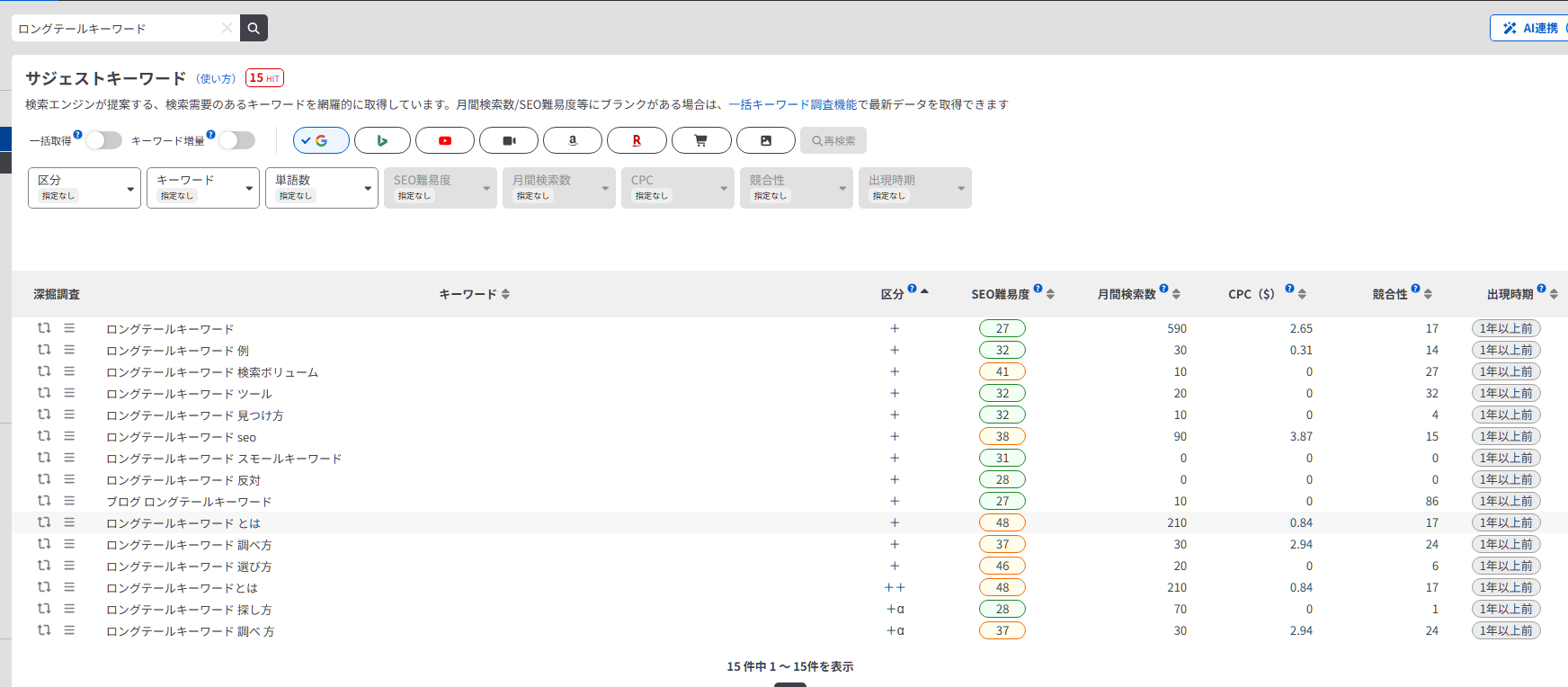The width and height of the screenshot is (1568, 687).
Task: Click the 再検索 button
Action: tap(833, 140)
